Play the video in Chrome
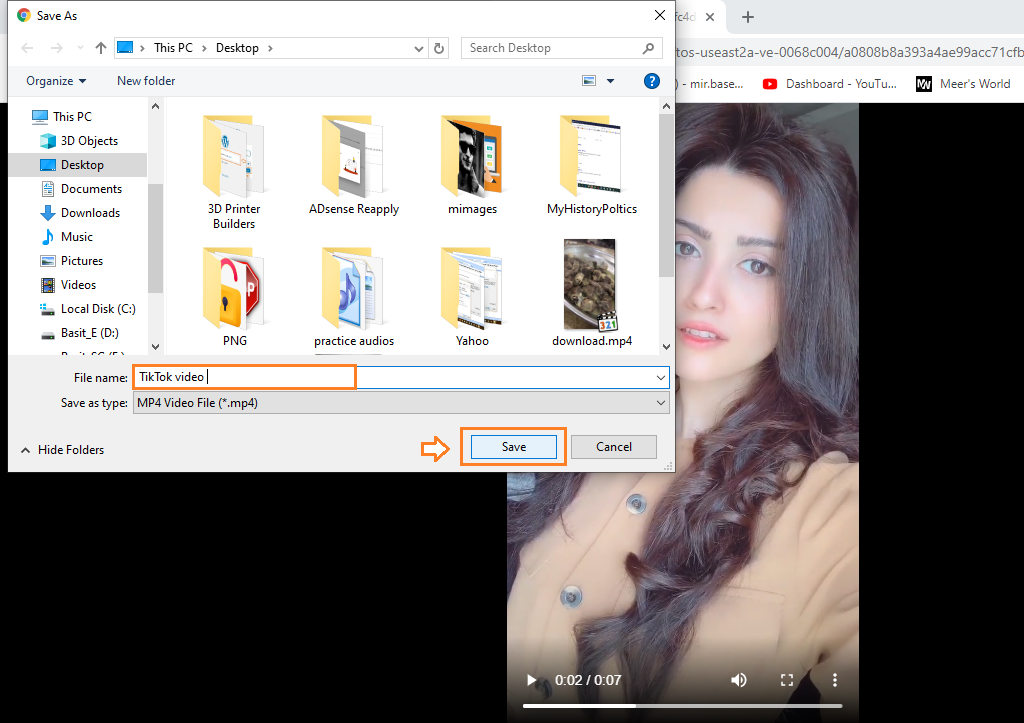The image size is (1024, 723). point(532,680)
